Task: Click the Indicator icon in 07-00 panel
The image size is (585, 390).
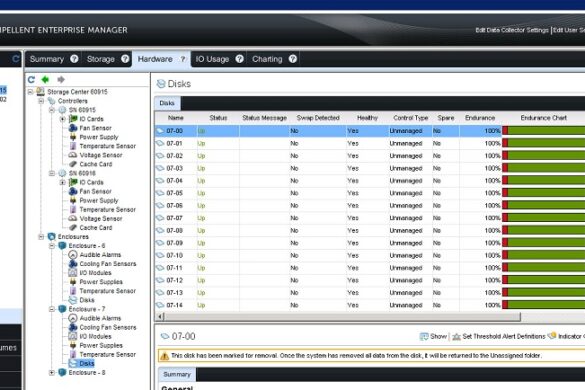Action: tap(552, 336)
